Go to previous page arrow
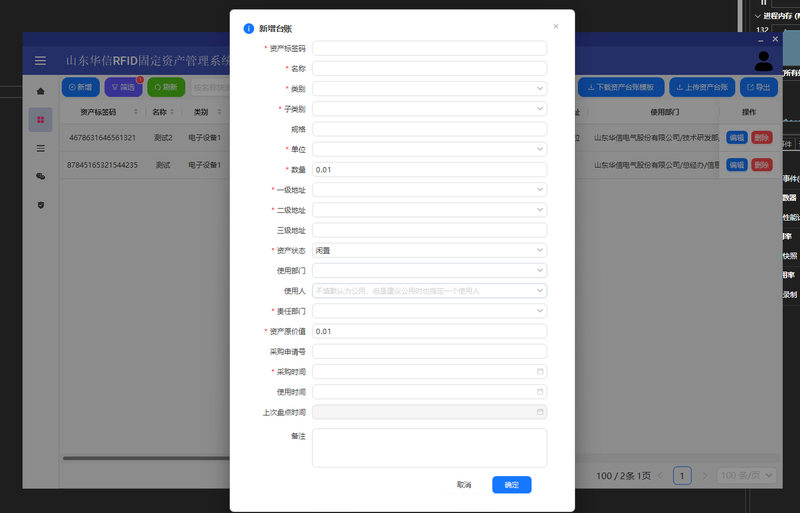The width and height of the screenshot is (800, 513). point(660,476)
